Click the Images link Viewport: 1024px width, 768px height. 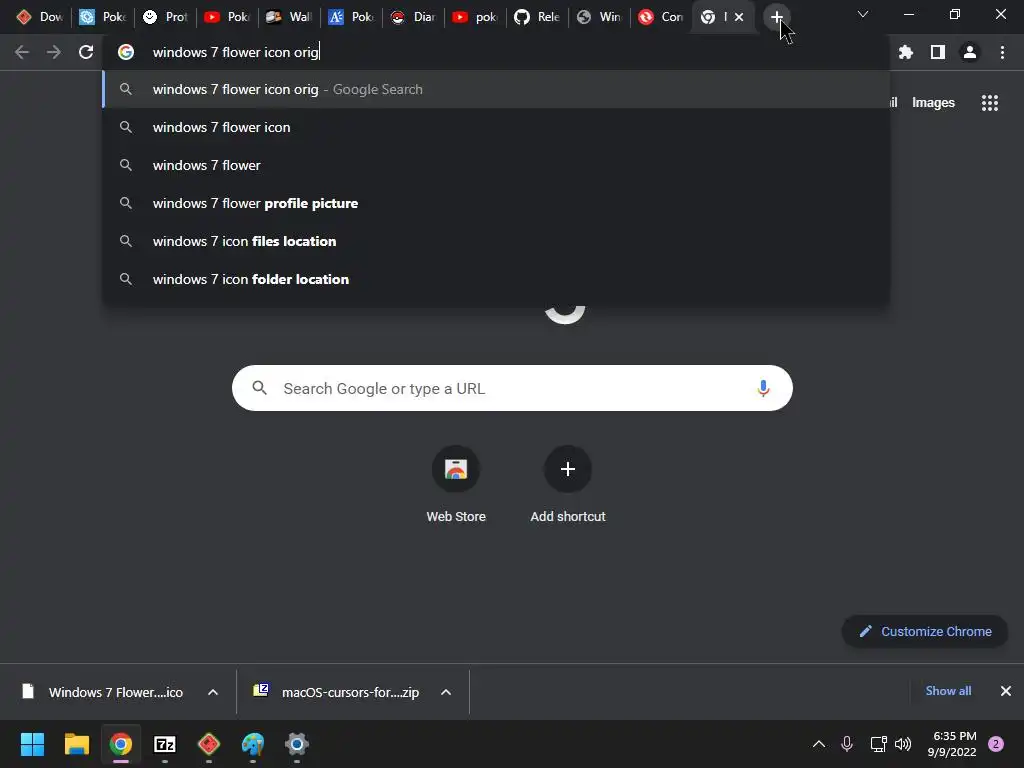933,103
